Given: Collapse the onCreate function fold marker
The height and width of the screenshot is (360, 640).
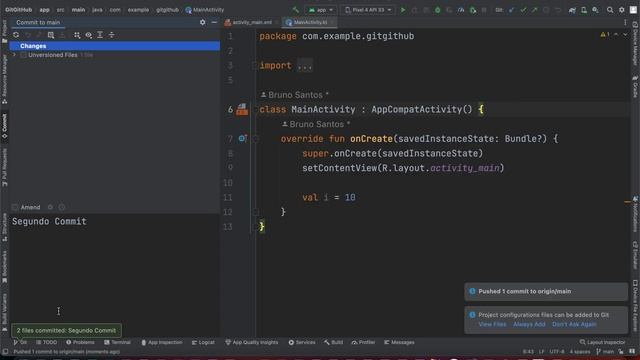Looking at the screenshot, I should click(256, 139).
